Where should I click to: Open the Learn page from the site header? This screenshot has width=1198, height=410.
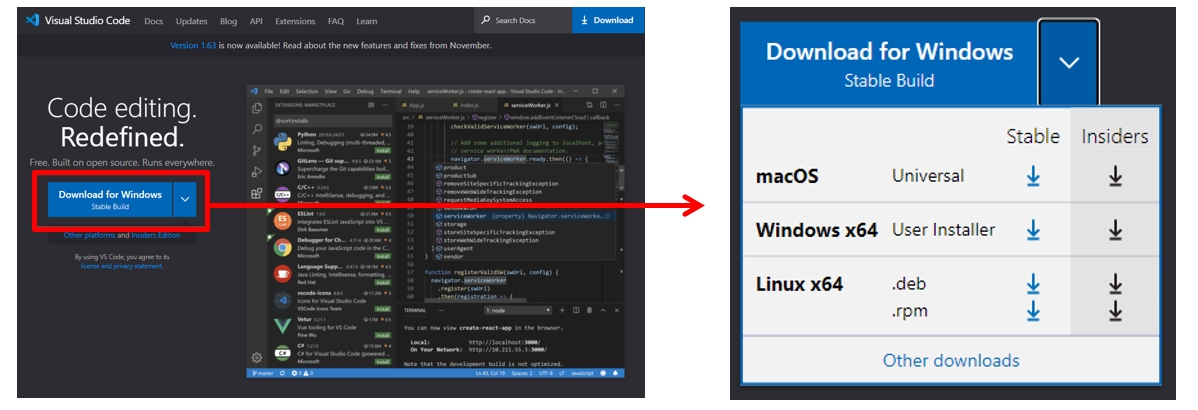click(x=366, y=21)
